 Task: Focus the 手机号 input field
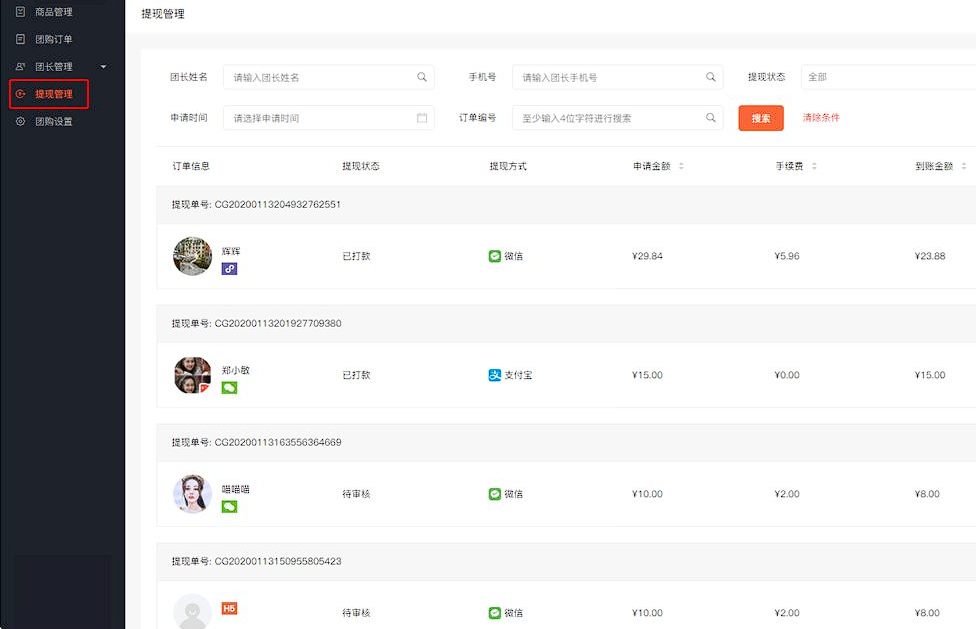pyautogui.click(x=617, y=77)
